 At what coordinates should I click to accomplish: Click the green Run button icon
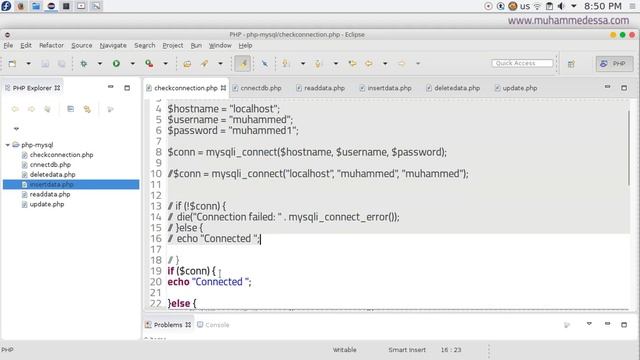tap(116, 64)
